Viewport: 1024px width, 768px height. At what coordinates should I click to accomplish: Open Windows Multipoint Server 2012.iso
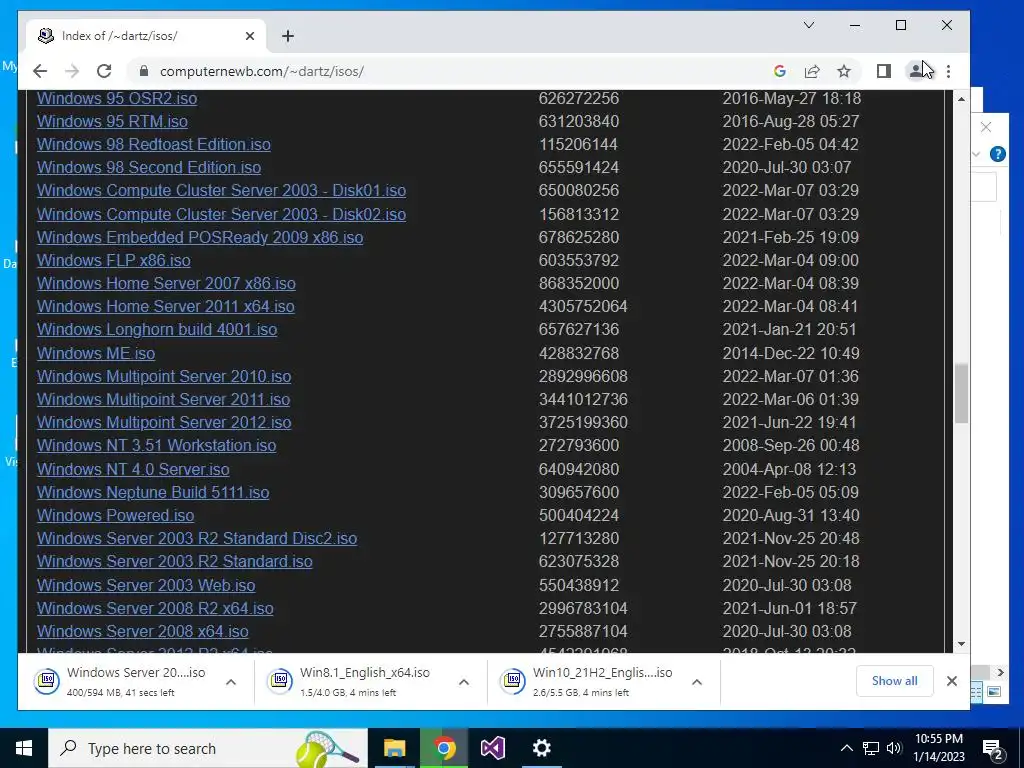(164, 423)
